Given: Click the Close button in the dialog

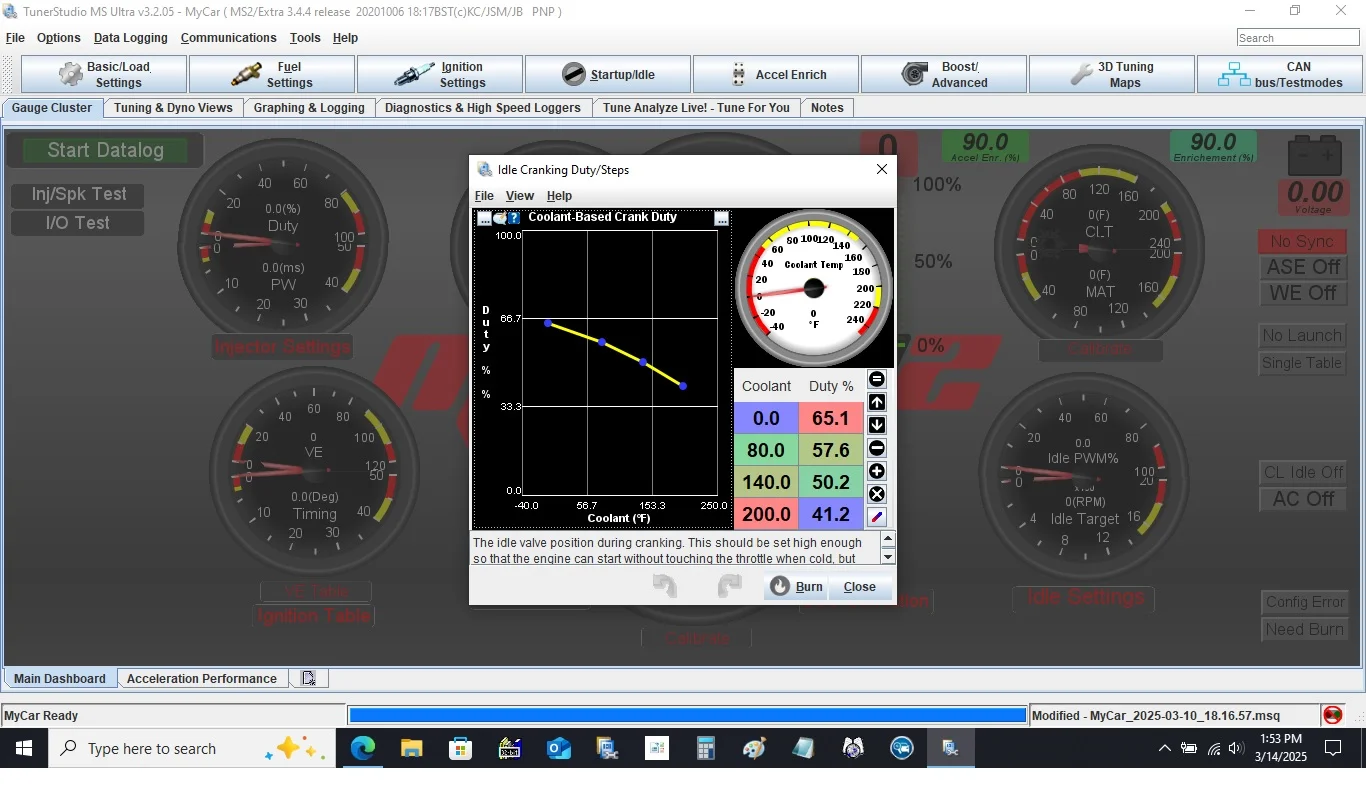Looking at the screenshot, I should [860, 587].
